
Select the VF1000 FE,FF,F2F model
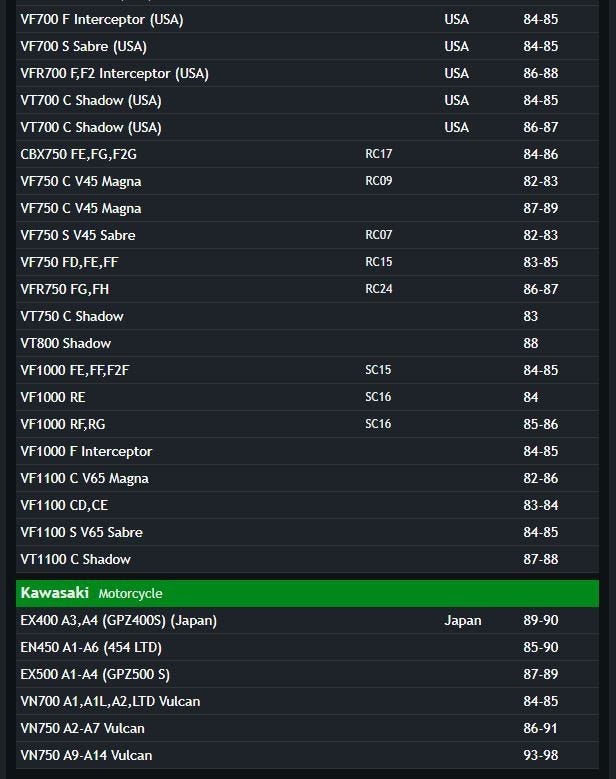[75, 370]
